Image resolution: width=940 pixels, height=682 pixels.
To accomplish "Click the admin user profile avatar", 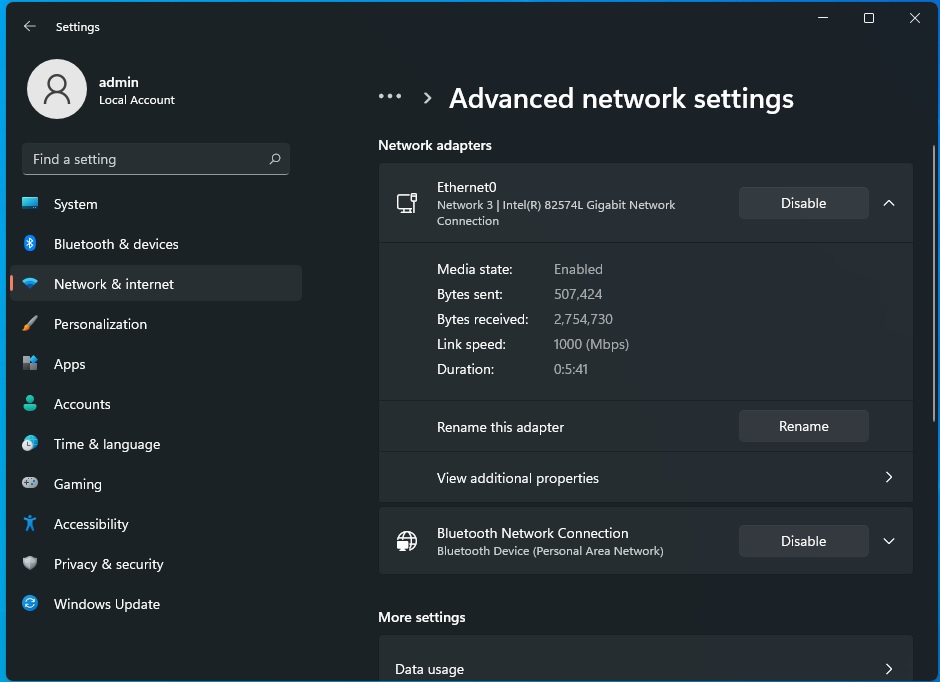I will (57, 90).
